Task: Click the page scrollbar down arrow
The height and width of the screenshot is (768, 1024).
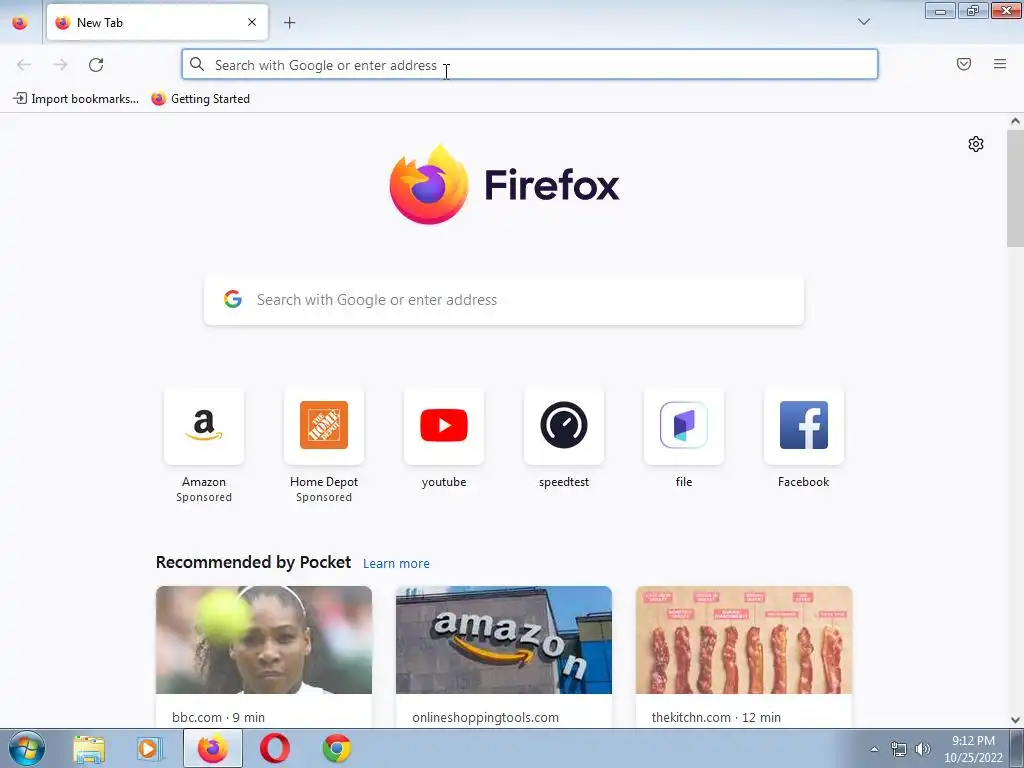Action: click(1015, 720)
